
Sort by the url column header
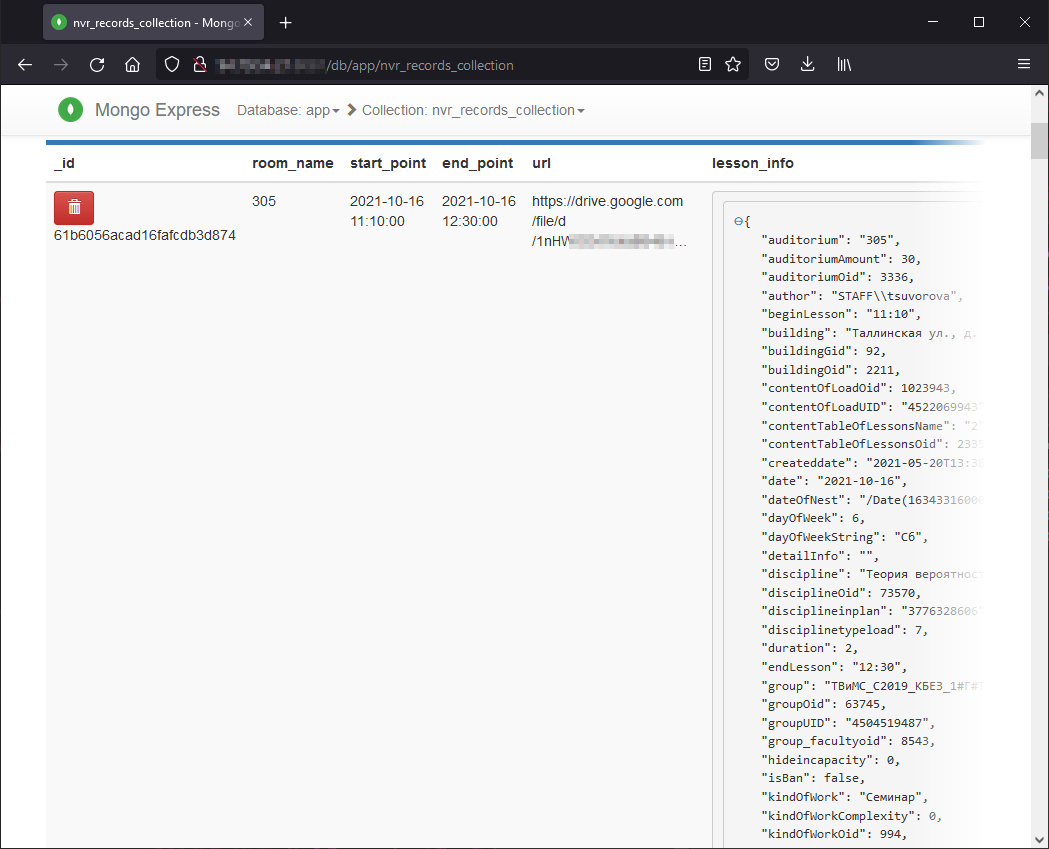click(541, 163)
